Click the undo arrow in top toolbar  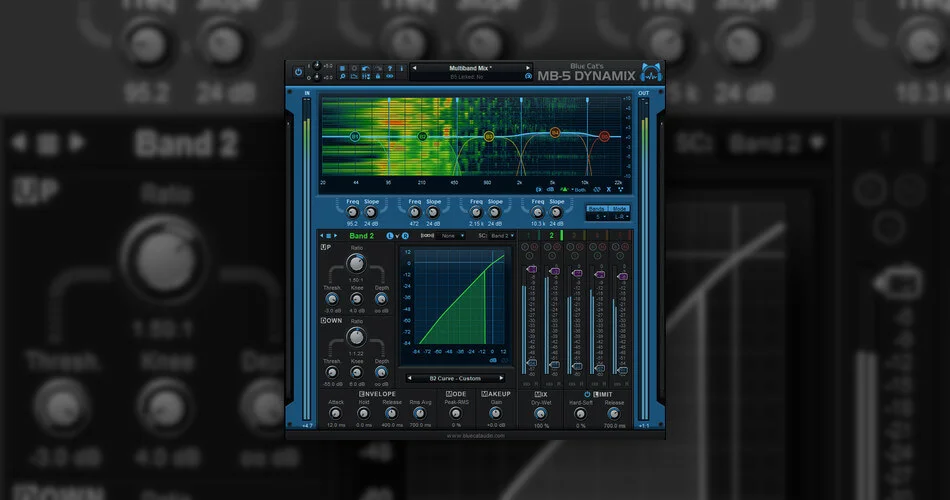point(366,68)
